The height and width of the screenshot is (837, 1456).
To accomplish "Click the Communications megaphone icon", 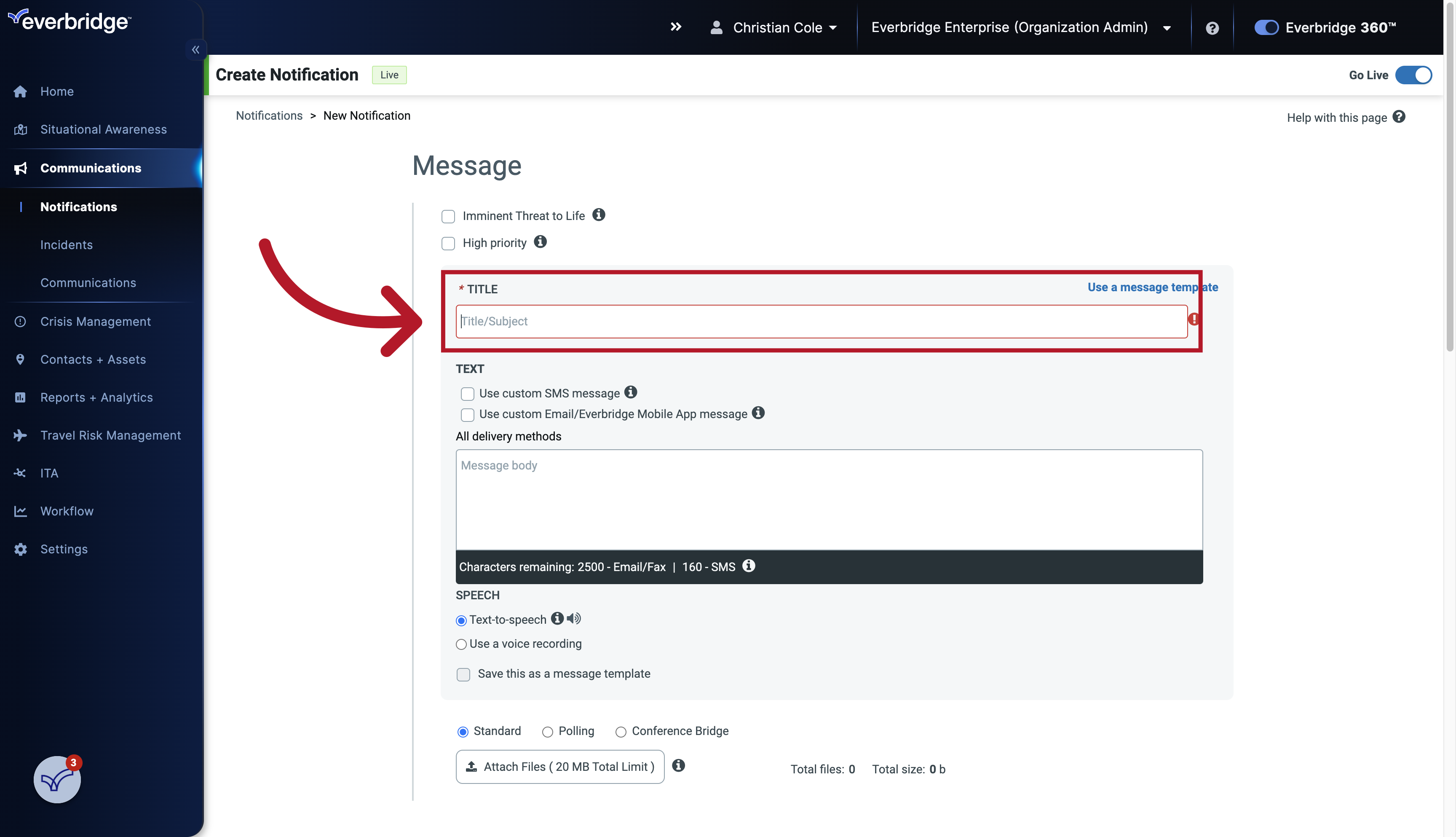I will (x=20, y=168).
